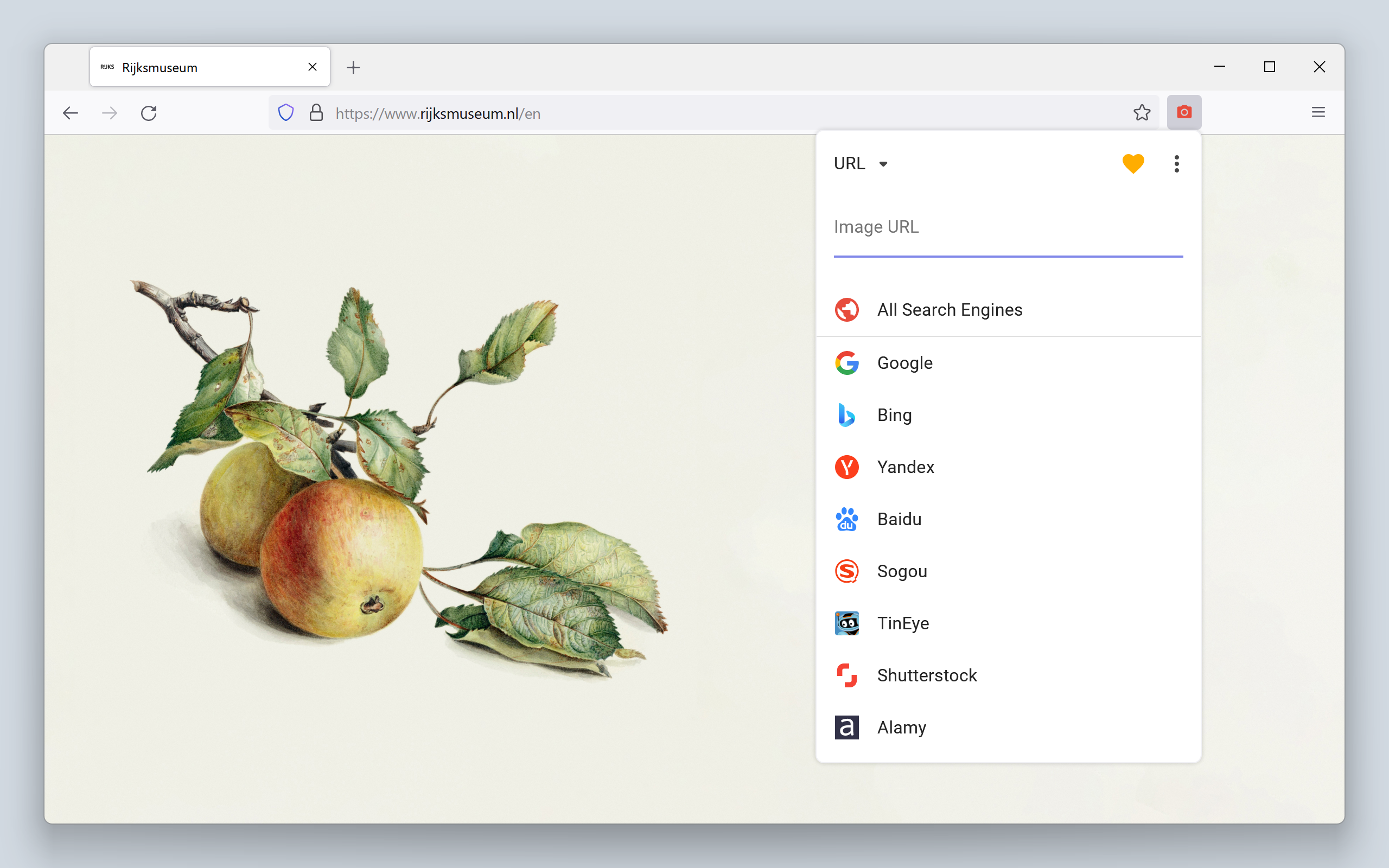Click the red camera extension icon

1183,112
